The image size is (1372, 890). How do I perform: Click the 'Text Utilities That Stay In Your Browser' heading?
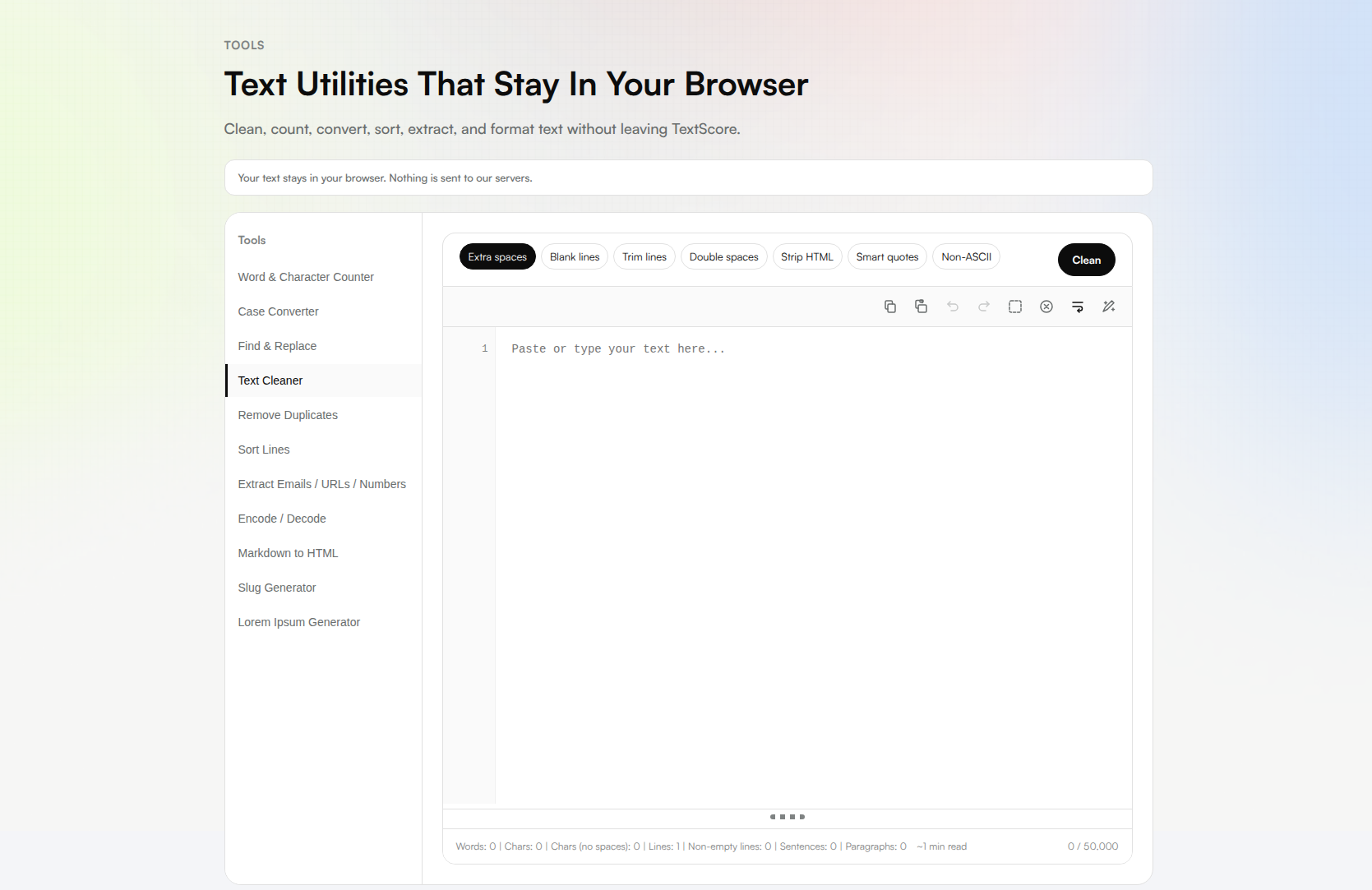[516, 85]
